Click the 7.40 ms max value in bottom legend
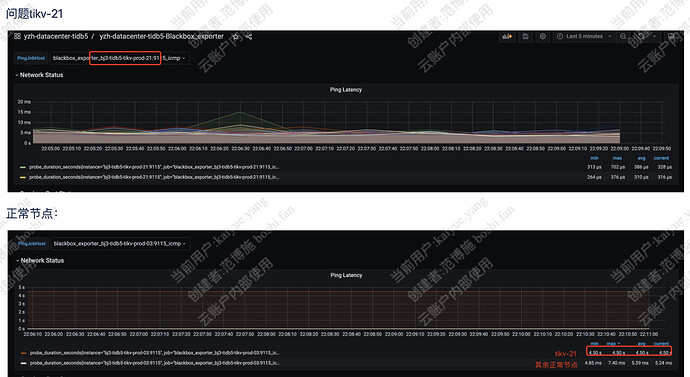This screenshot has width=690, height=377. pyautogui.click(x=617, y=363)
